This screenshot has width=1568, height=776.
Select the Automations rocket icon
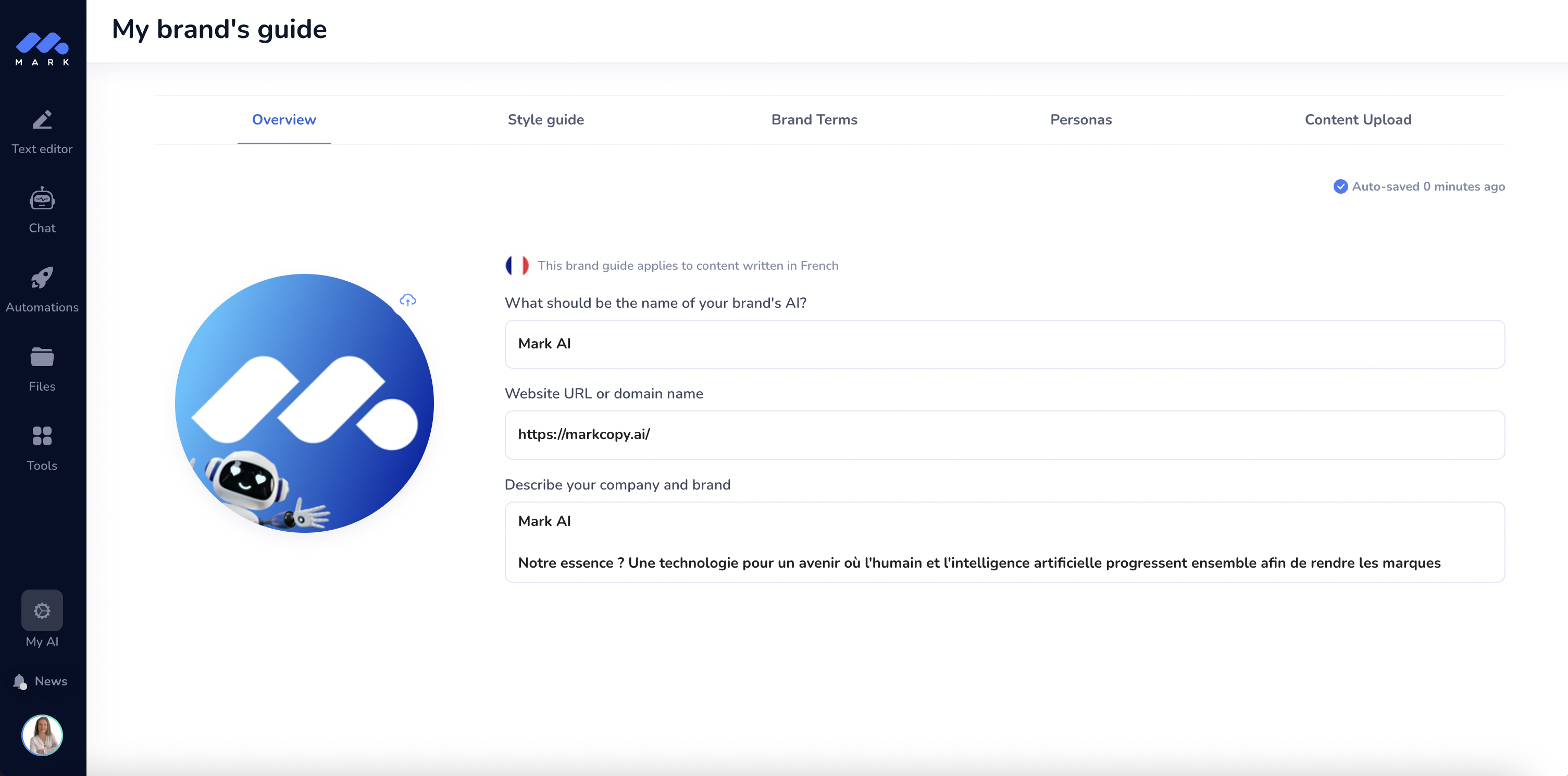point(42,278)
